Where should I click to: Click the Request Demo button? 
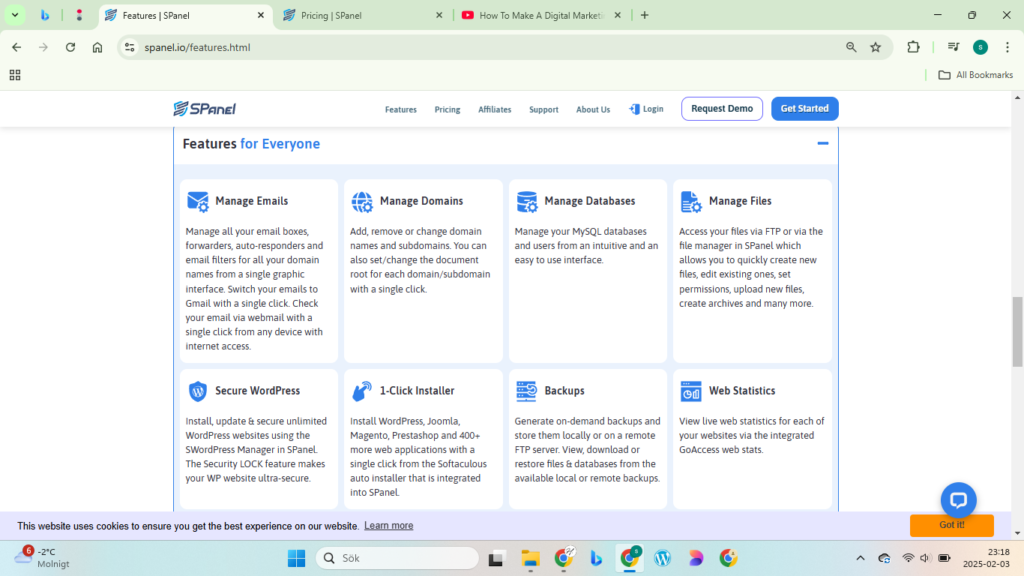(x=722, y=108)
